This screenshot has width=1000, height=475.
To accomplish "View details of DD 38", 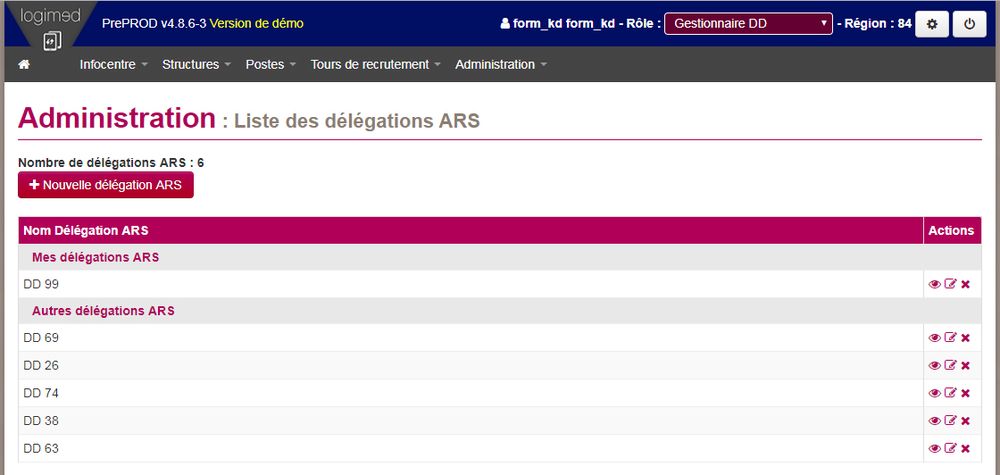I will [934, 421].
